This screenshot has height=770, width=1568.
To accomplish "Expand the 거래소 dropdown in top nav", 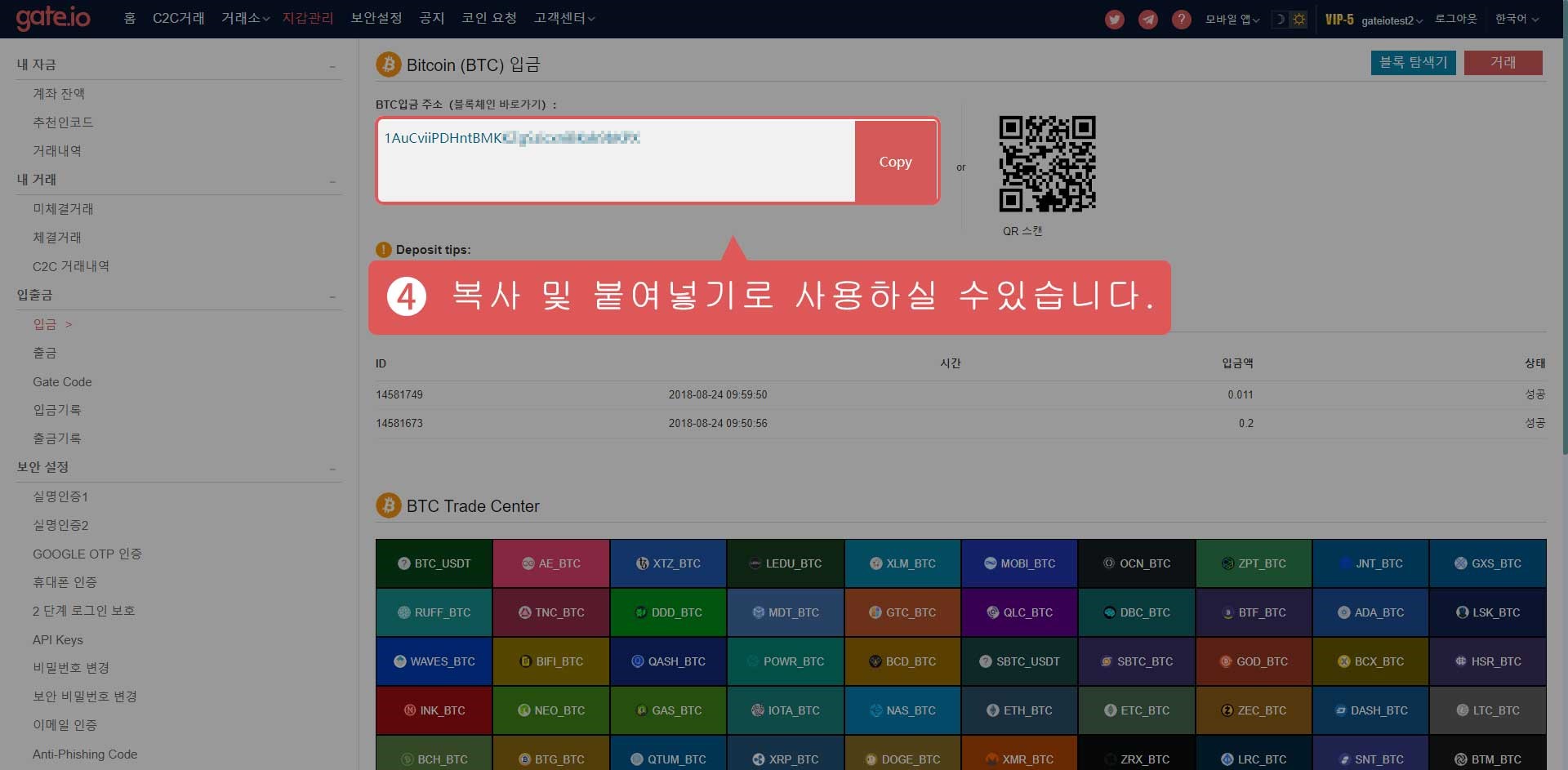I will coord(245,18).
